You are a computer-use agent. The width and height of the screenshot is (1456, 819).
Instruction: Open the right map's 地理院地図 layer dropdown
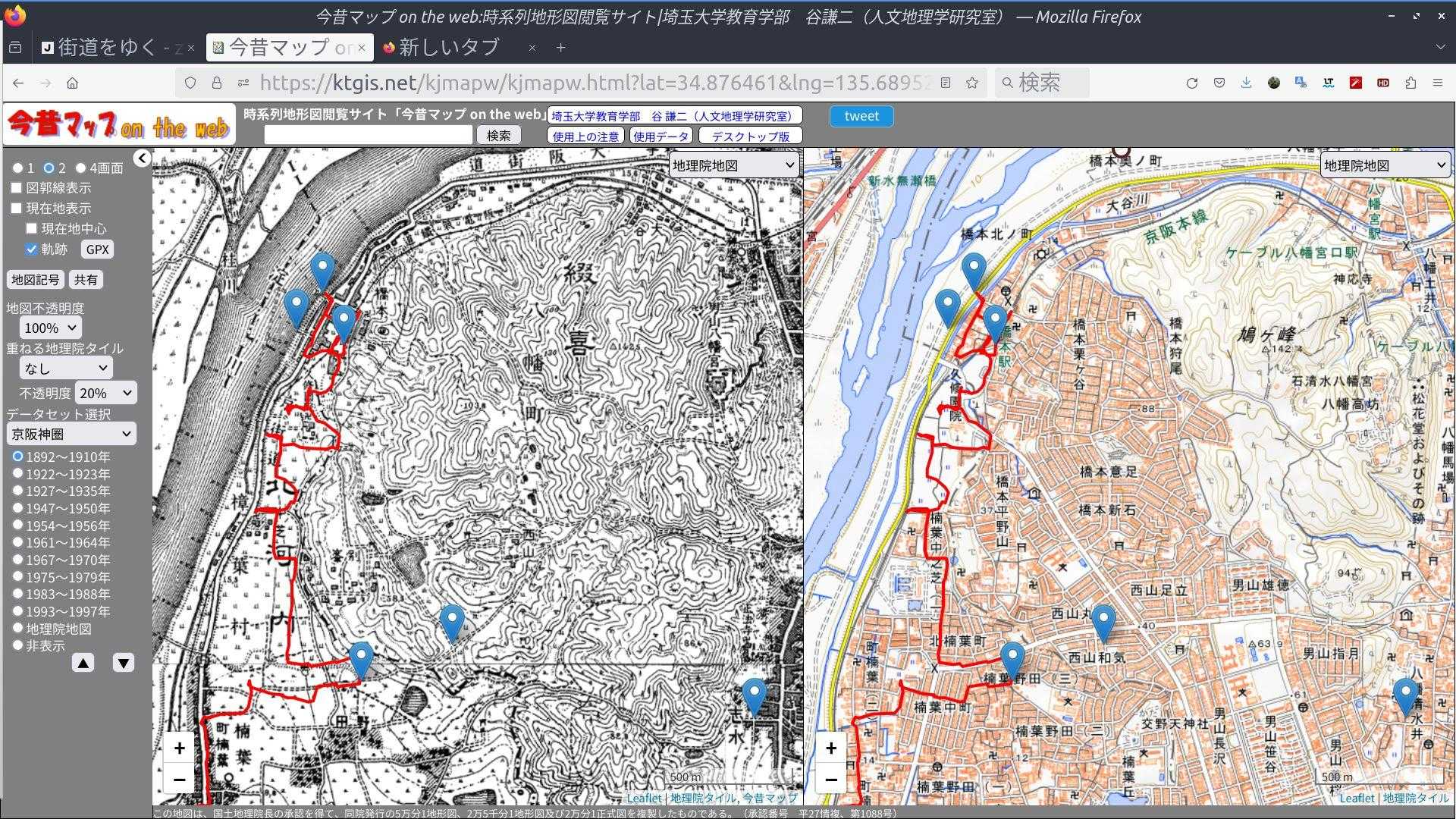click(1385, 165)
